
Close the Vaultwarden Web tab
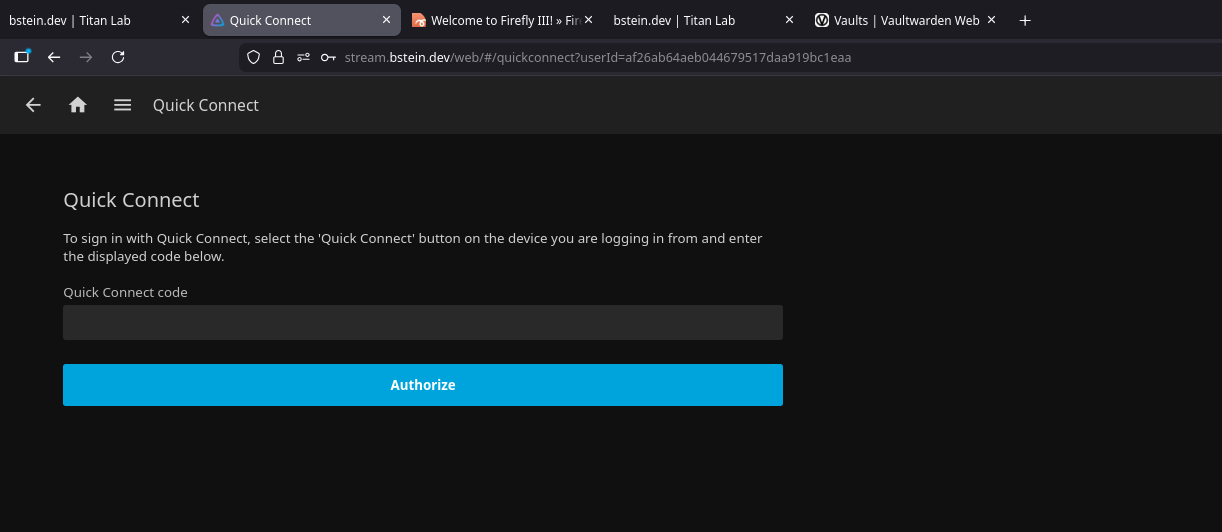coord(991,20)
